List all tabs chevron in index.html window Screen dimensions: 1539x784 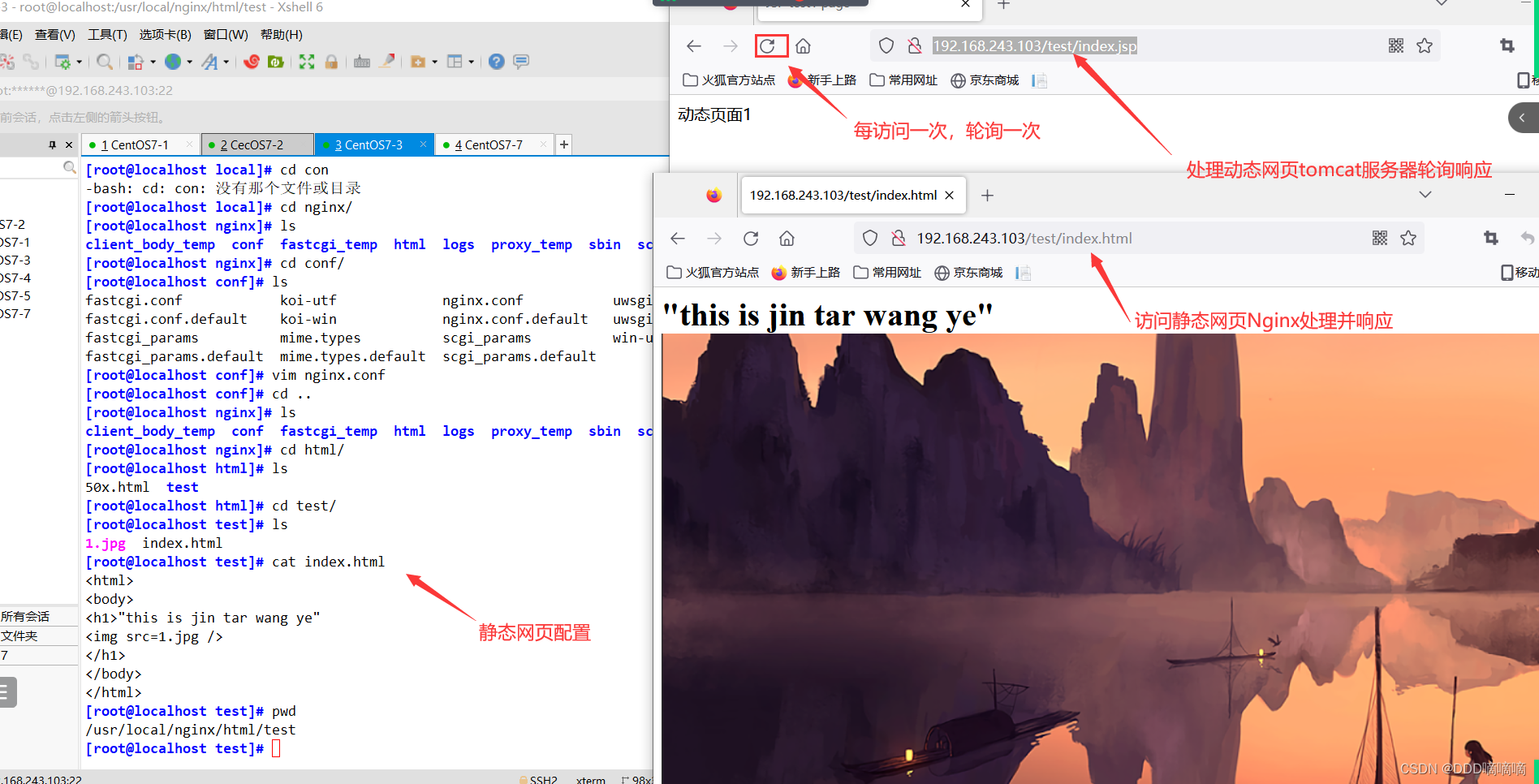click(x=1425, y=195)
